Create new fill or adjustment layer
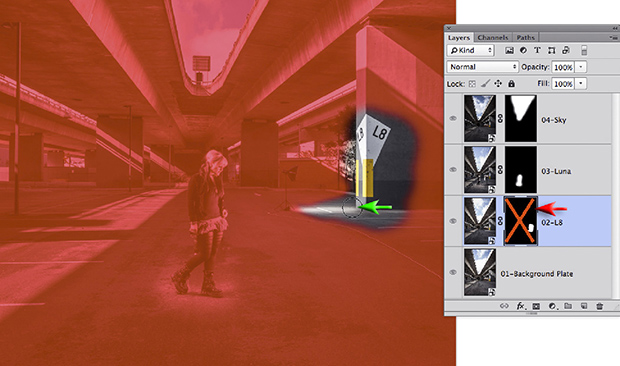620x366 pixels. (x=552, y=306)
